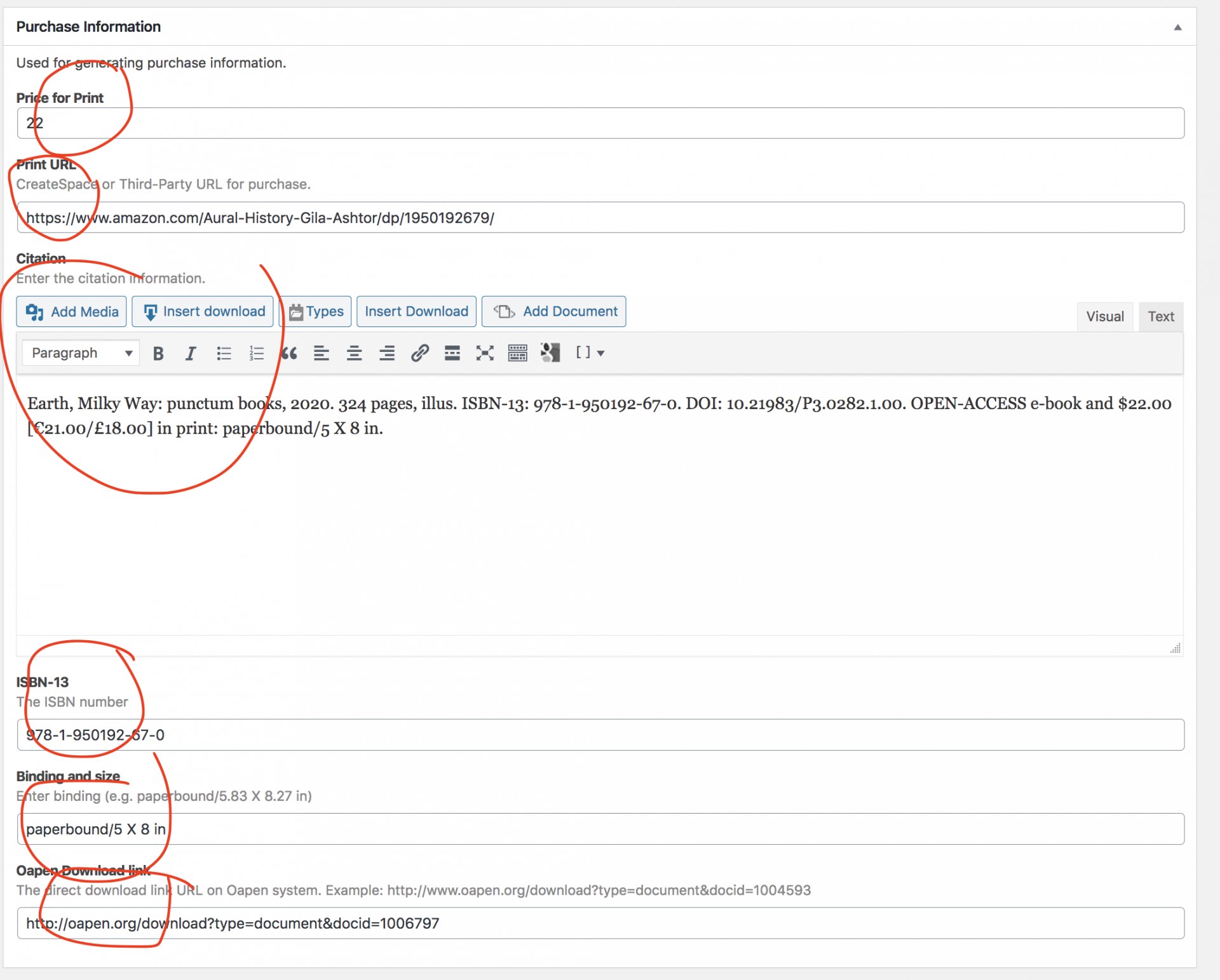Image resolution: width=1220 pixels, height=980 pixels.
Task: Open the Paragraph format dropdown
Action: coord(81,353)
